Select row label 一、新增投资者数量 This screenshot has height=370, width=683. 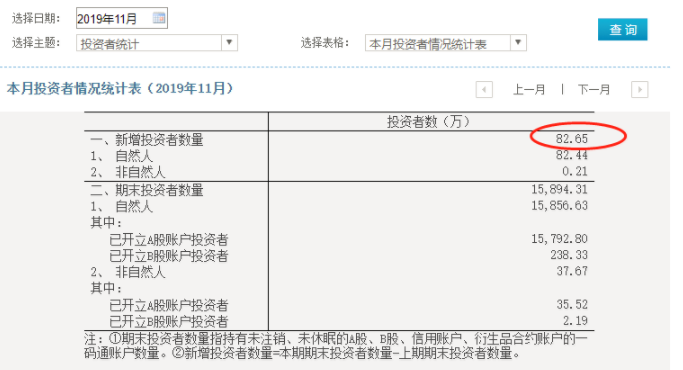[x=147, y=140]
